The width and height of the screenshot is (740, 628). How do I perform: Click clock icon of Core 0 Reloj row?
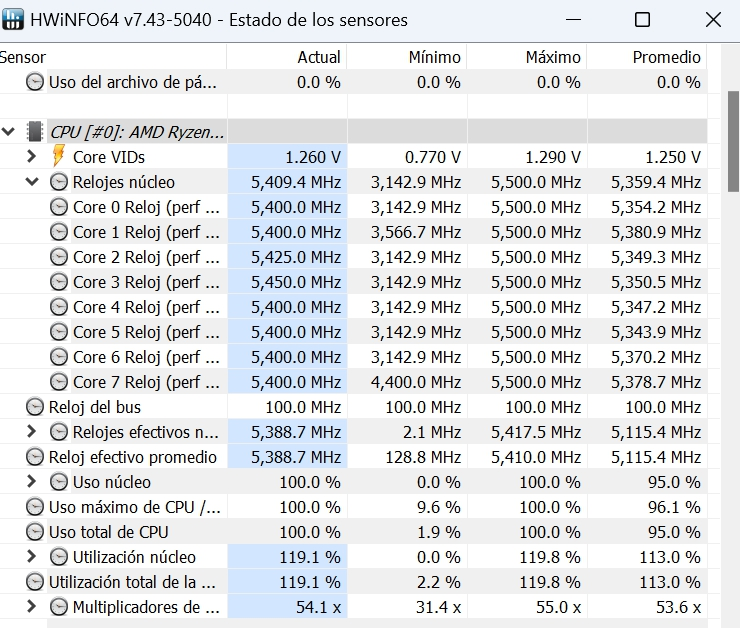click(59, 207)
